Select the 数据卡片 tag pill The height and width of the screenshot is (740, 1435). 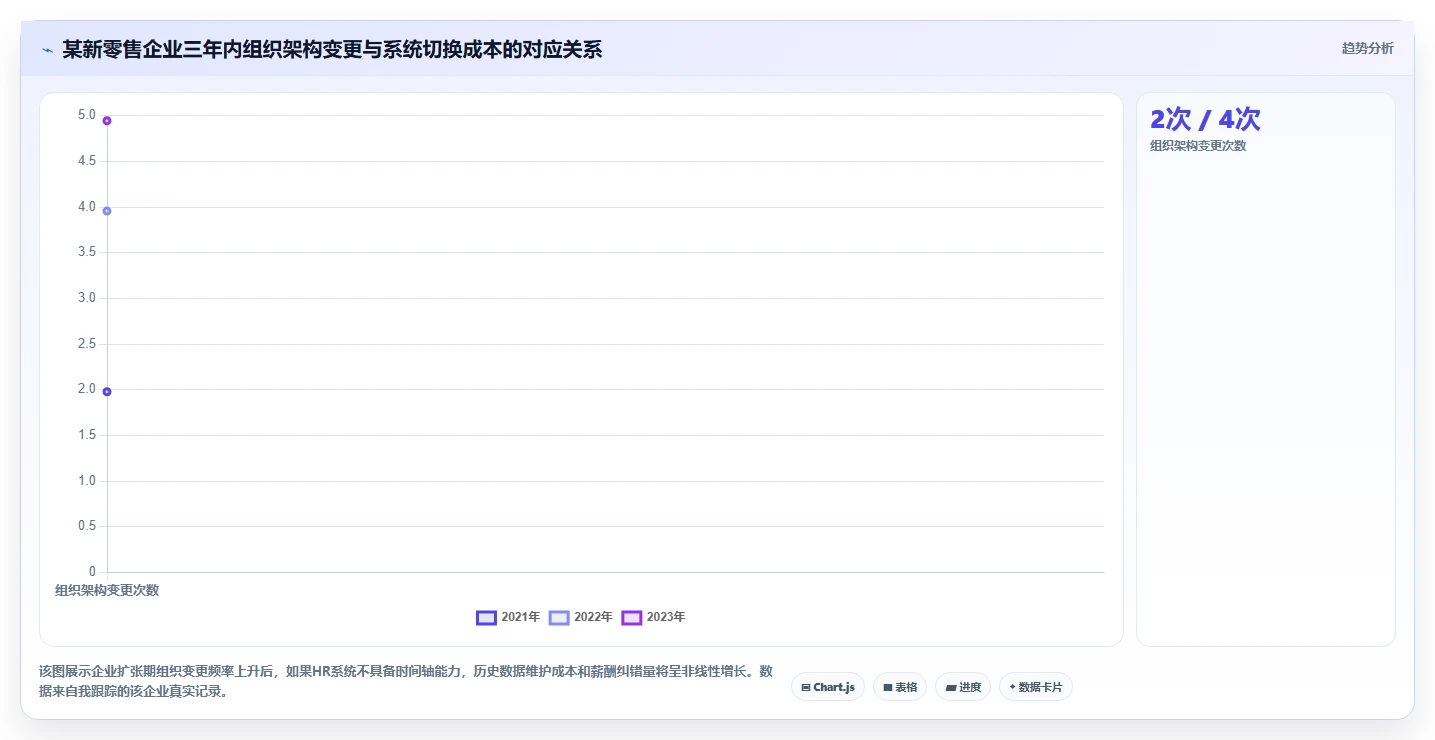[x=1036, y=687]
